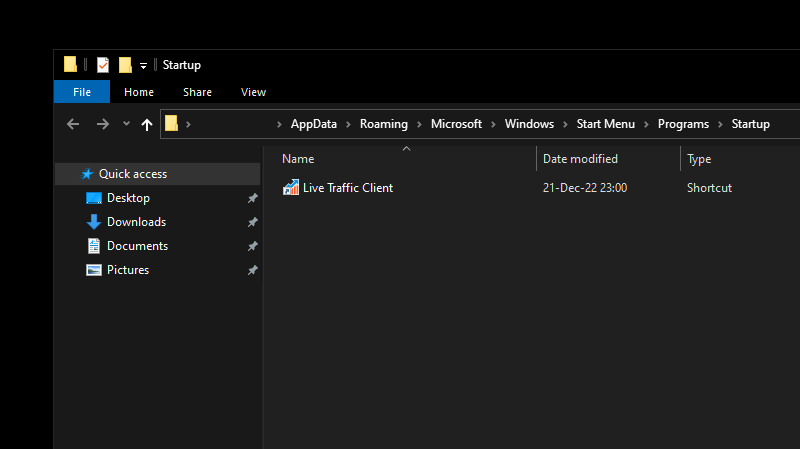Select Quick access in the navigation pane
This screenshot has height=449, width=800.
(x=132, y=174)
